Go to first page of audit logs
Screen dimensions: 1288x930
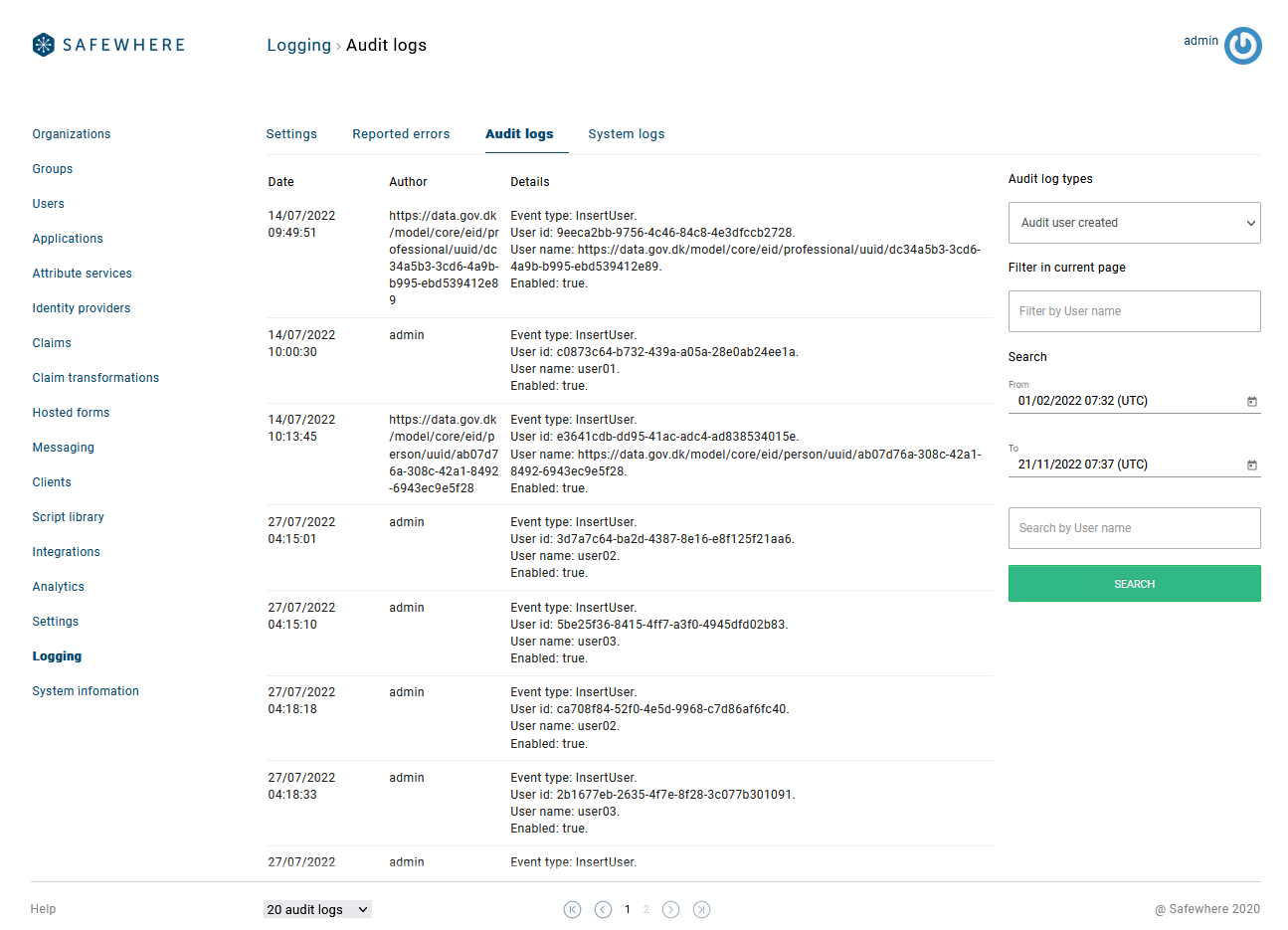[572, 909]
